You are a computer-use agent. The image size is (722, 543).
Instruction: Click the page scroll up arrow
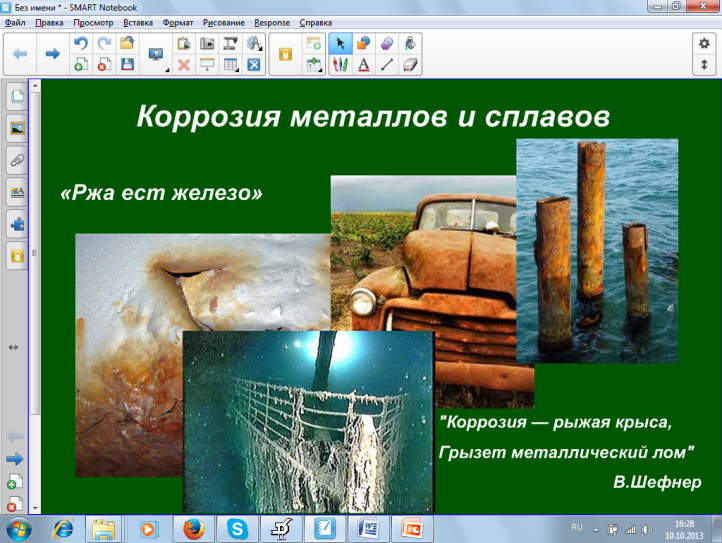coord(35,86)
